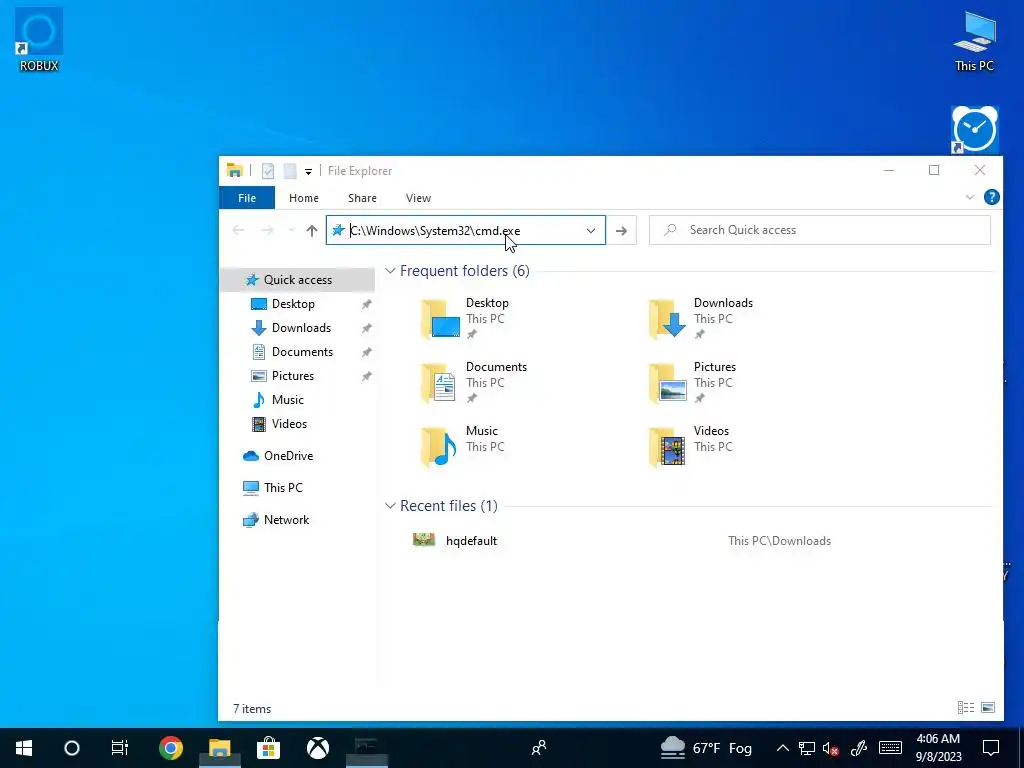Open the network status tray icon
Image resolution: width=1024 pixels, height=768 pixels.
[807, 748]
